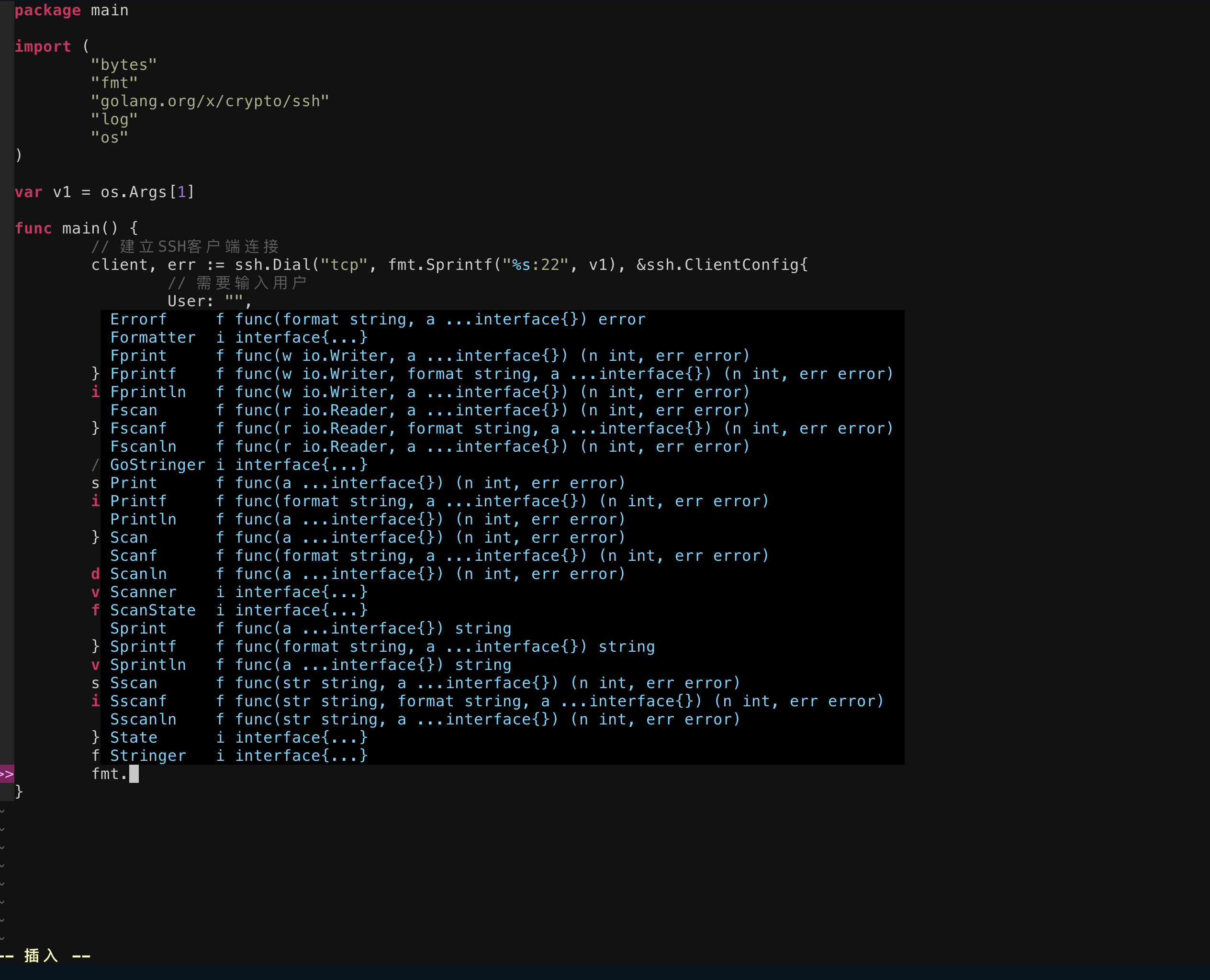Choose the Sprintln completion entry

(503, 665)
